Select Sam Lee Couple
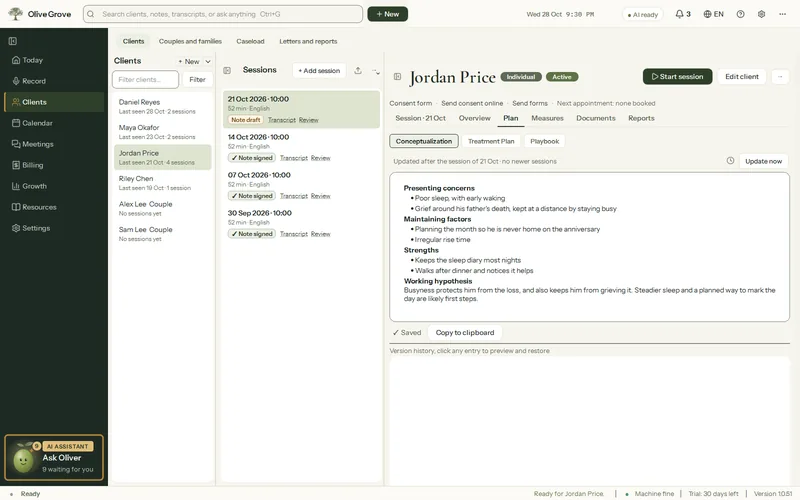800x500 pixels. click(163, 234)
